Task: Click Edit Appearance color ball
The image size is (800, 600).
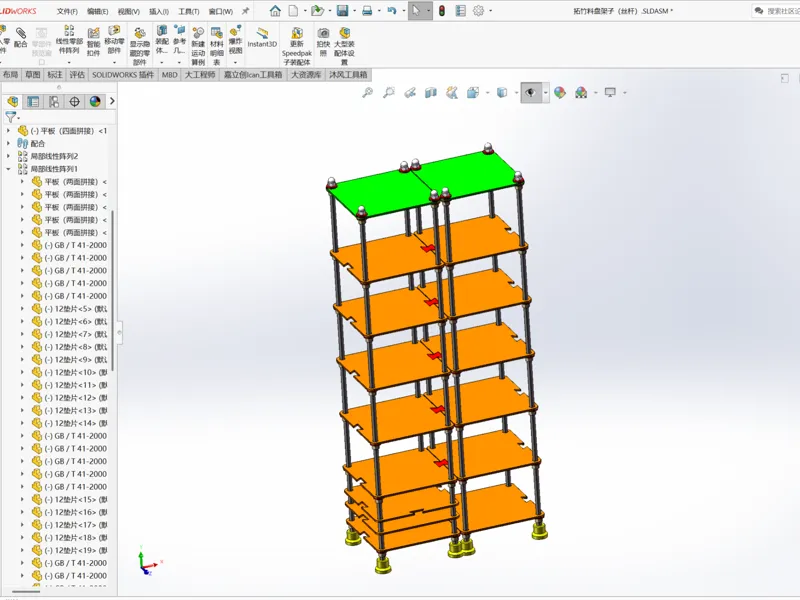Action: point(560,92)
